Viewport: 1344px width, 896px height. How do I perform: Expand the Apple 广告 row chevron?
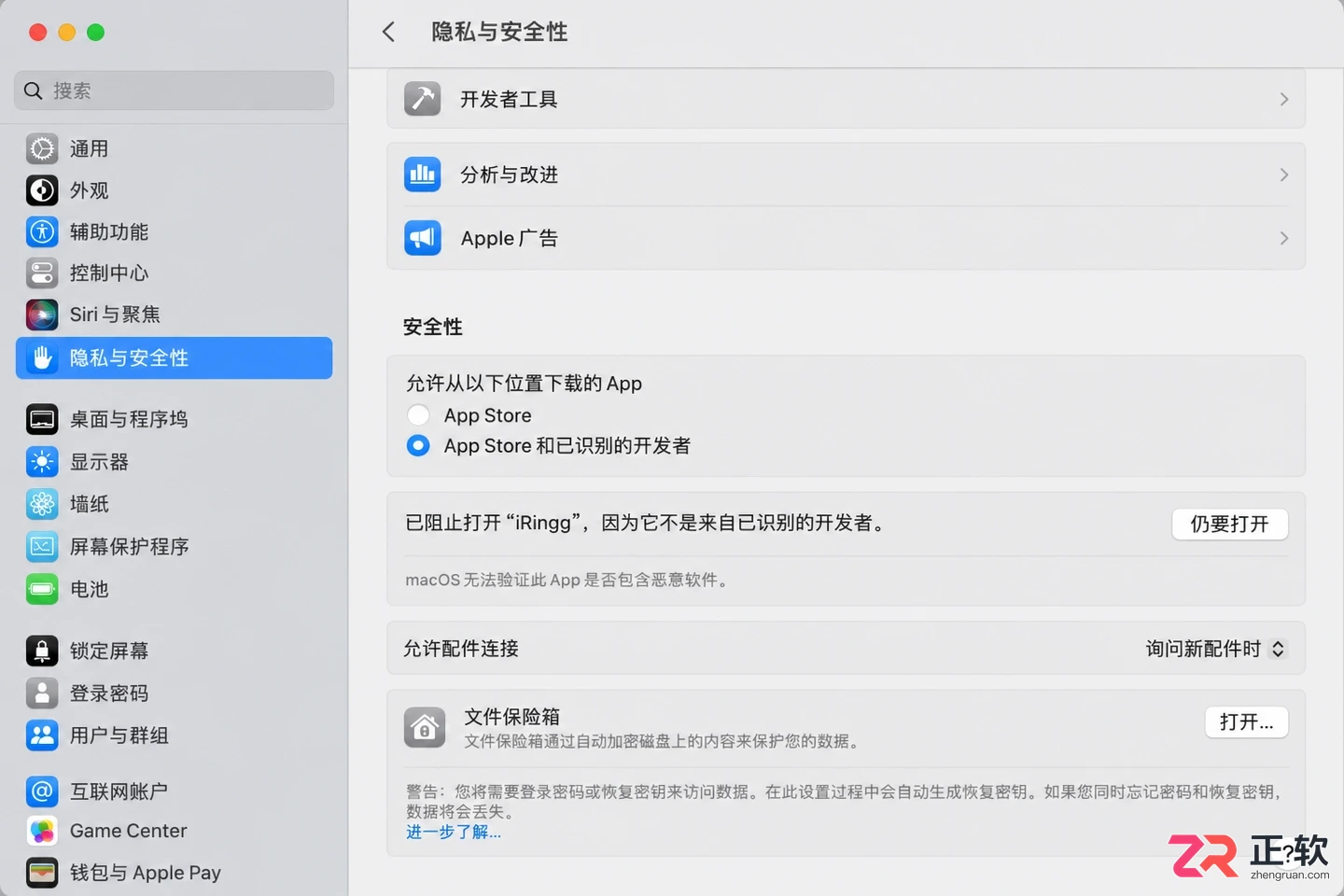pos(1284,238)
